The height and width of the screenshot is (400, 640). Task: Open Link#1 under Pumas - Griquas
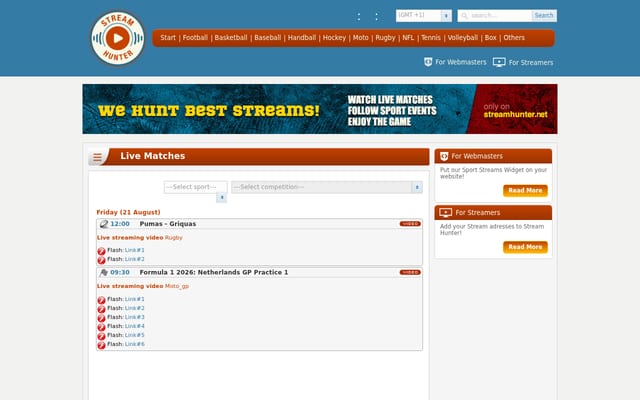tap(135, 250)
